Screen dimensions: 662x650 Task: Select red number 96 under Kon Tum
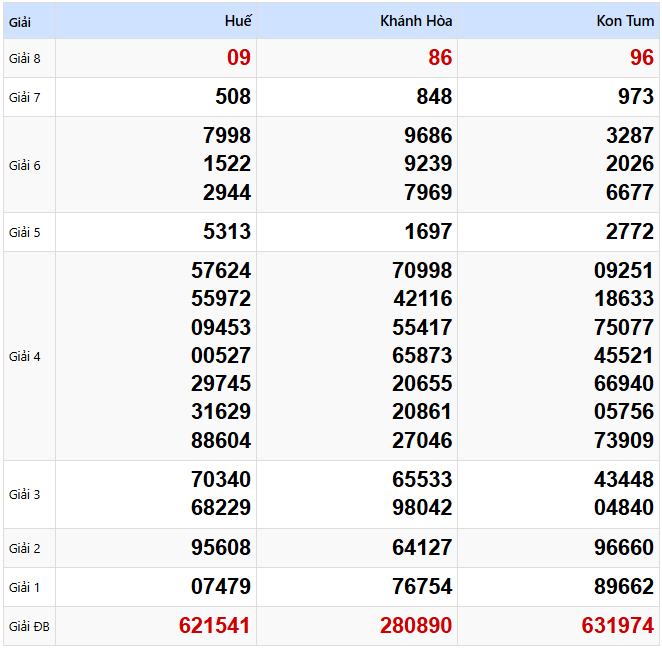click(641, 58)
